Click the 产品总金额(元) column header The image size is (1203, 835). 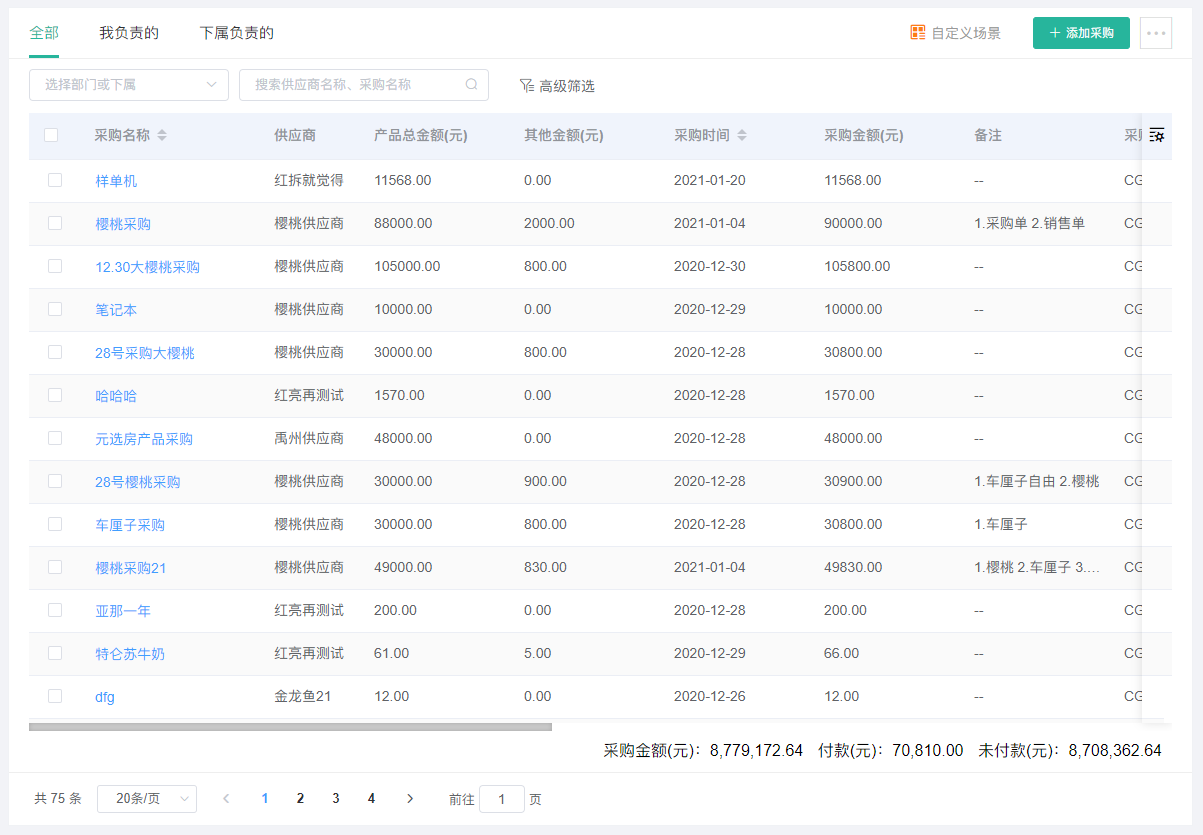click(420, 135)
